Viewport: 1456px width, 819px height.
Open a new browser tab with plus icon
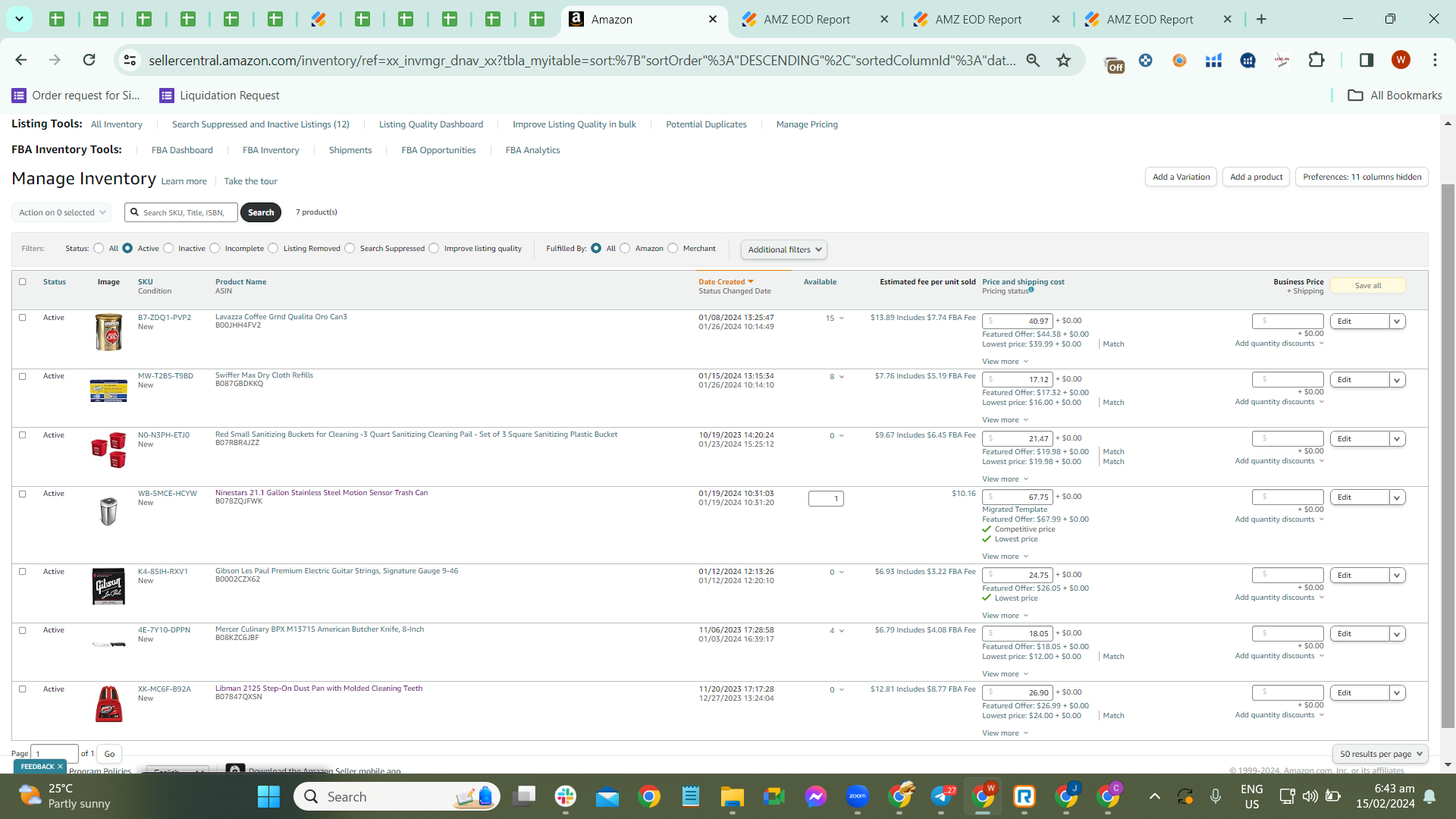[x=1261, y=19]
